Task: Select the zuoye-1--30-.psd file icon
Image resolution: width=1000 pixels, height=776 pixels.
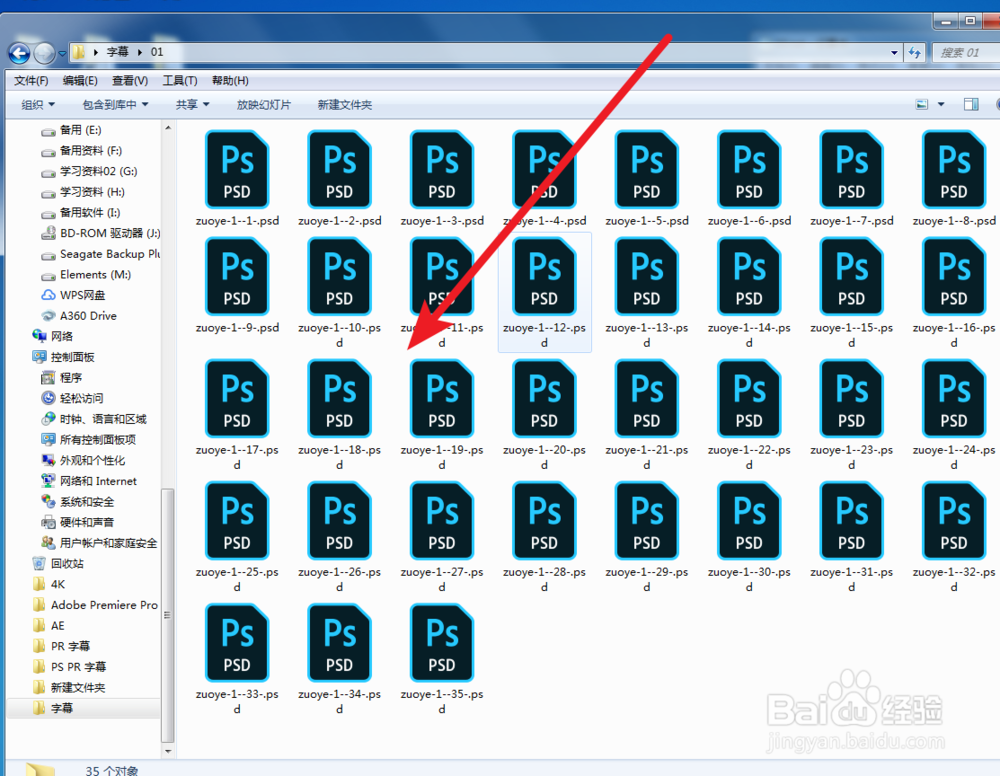Action: click(749, 521)
